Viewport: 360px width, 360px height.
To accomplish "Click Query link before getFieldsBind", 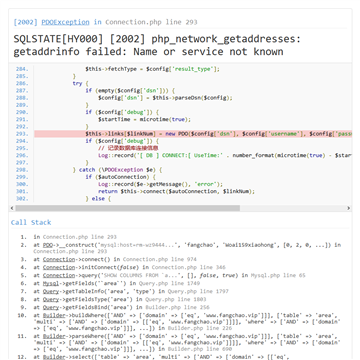I will tap(51, 307).
